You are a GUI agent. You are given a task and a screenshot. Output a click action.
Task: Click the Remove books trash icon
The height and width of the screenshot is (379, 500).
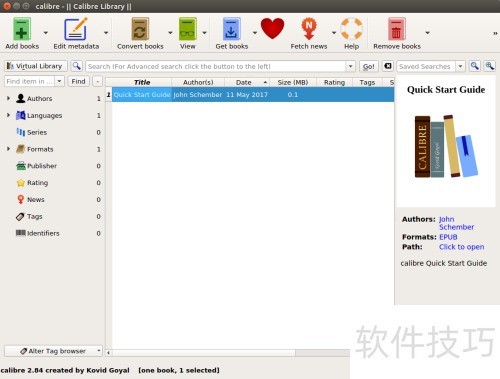coord(397,29)
